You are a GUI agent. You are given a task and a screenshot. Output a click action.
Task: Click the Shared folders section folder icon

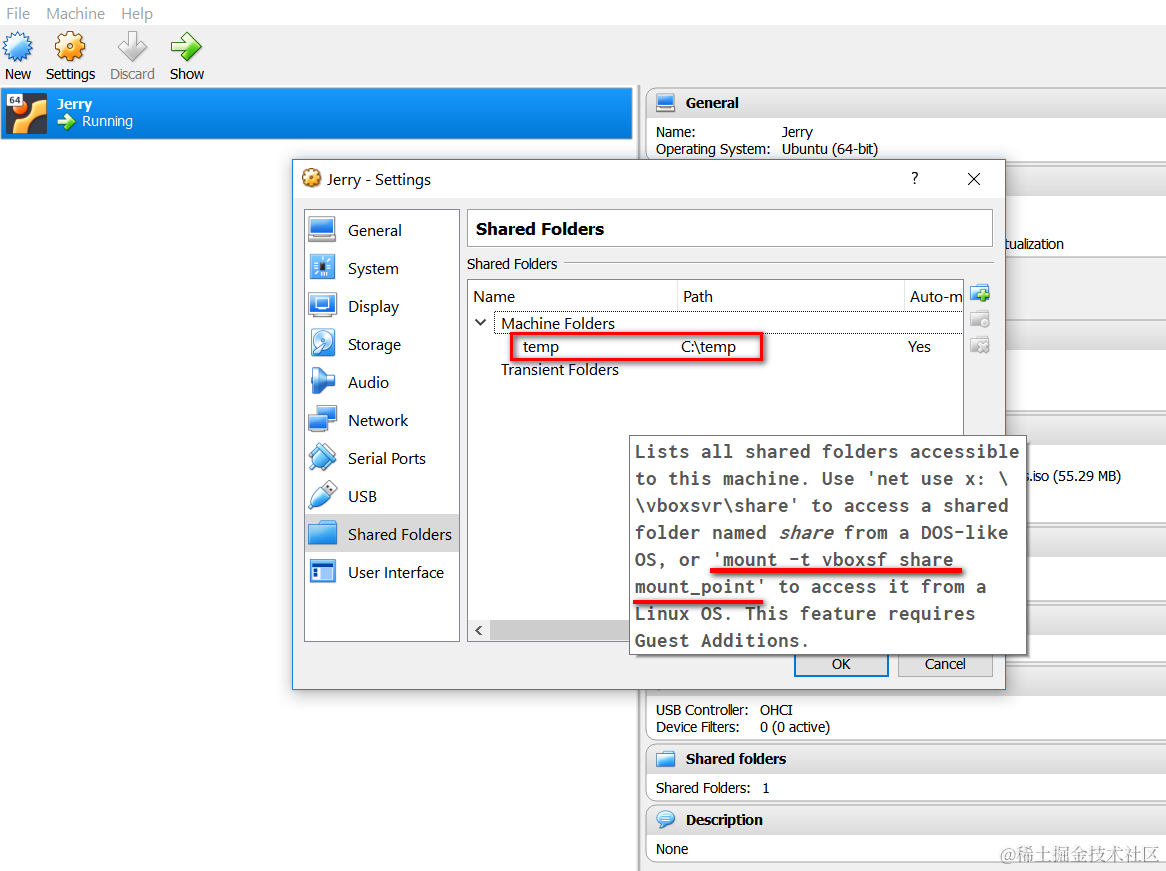[666, 759]
